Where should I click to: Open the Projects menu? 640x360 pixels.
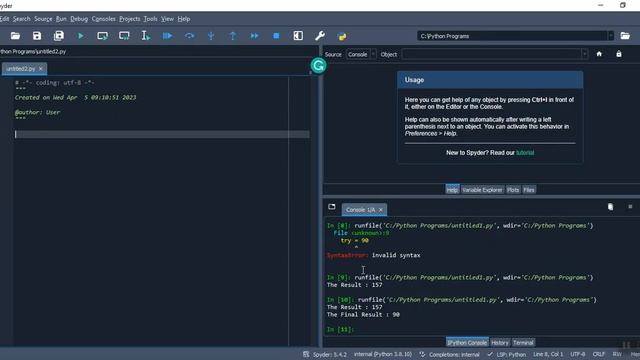(x=130, y=19)
